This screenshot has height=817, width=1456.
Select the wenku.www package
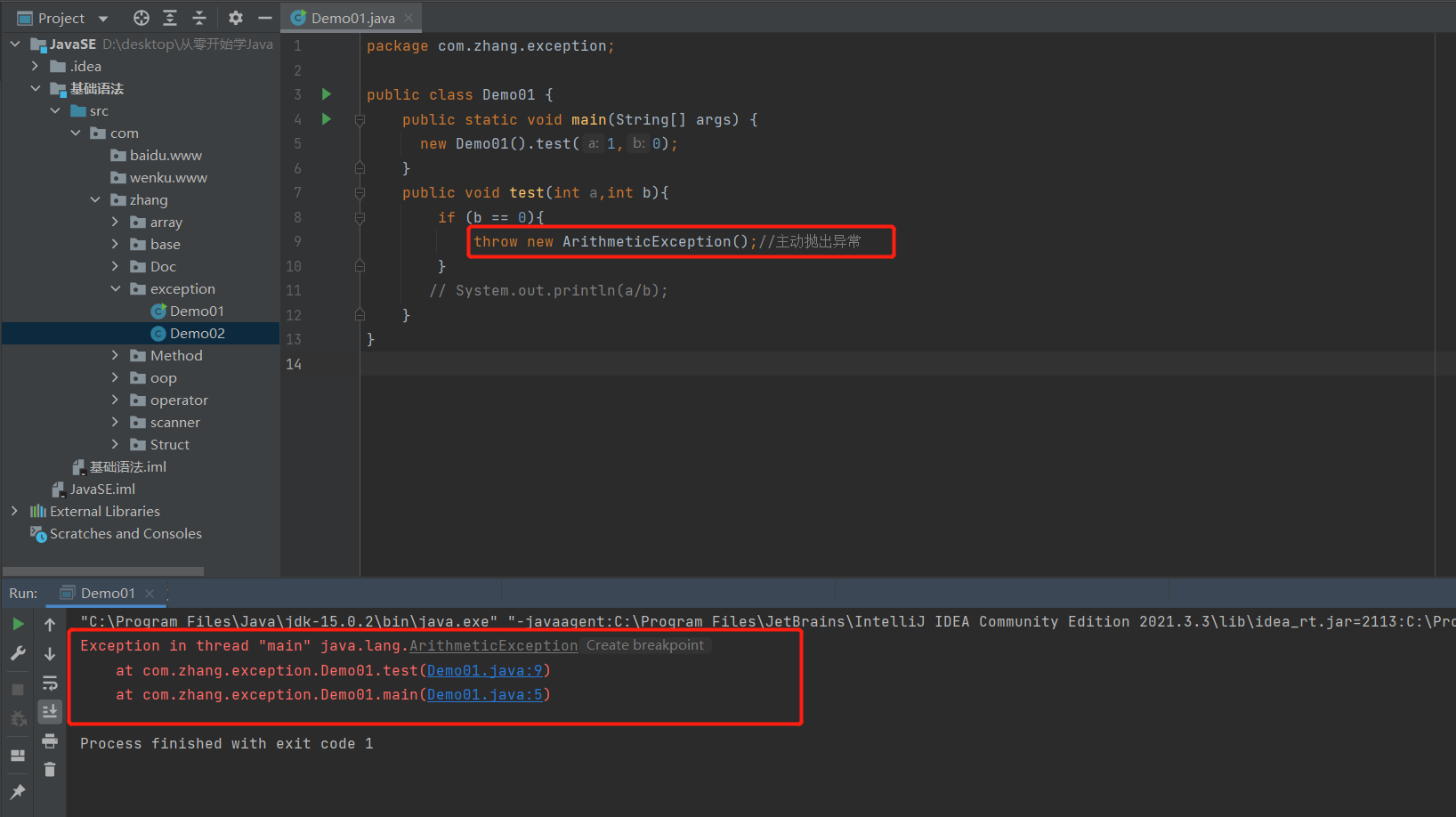[168, 177]
